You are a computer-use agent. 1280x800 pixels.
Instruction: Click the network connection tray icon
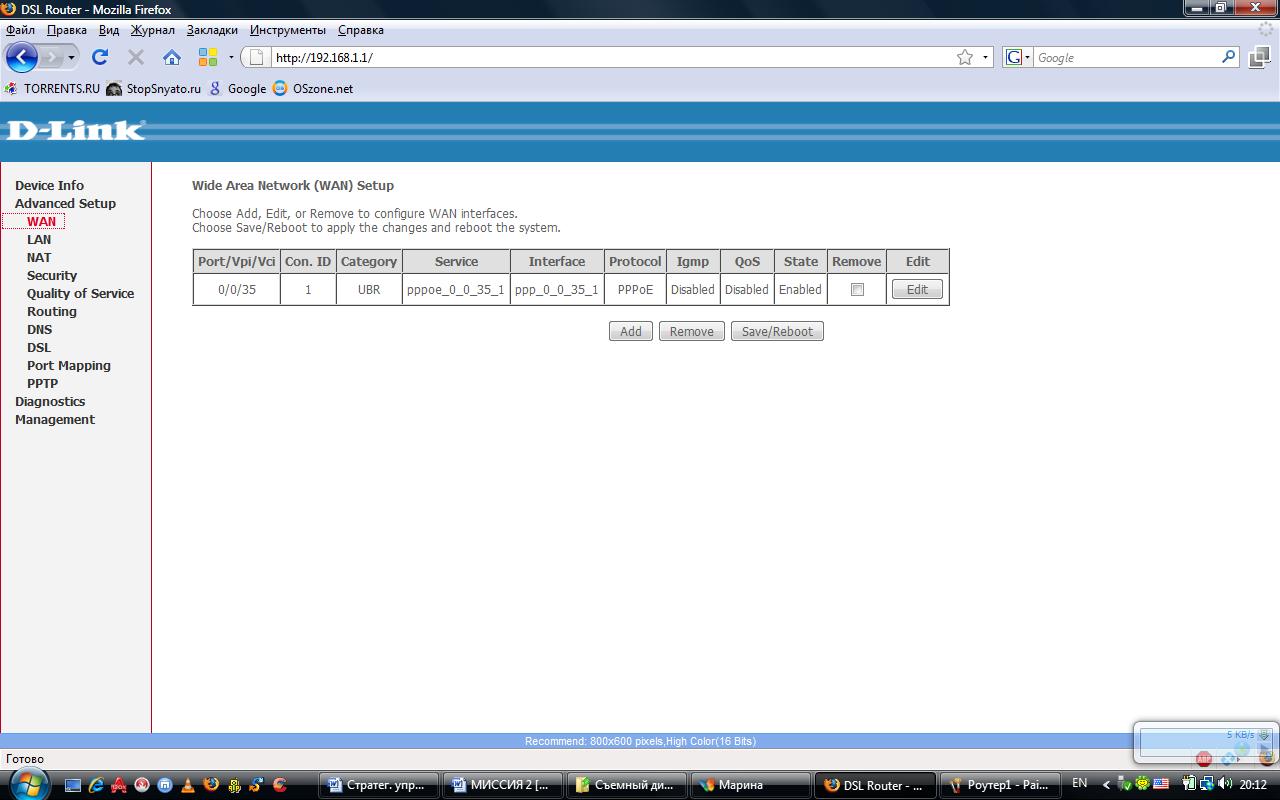coord(1207,784)
